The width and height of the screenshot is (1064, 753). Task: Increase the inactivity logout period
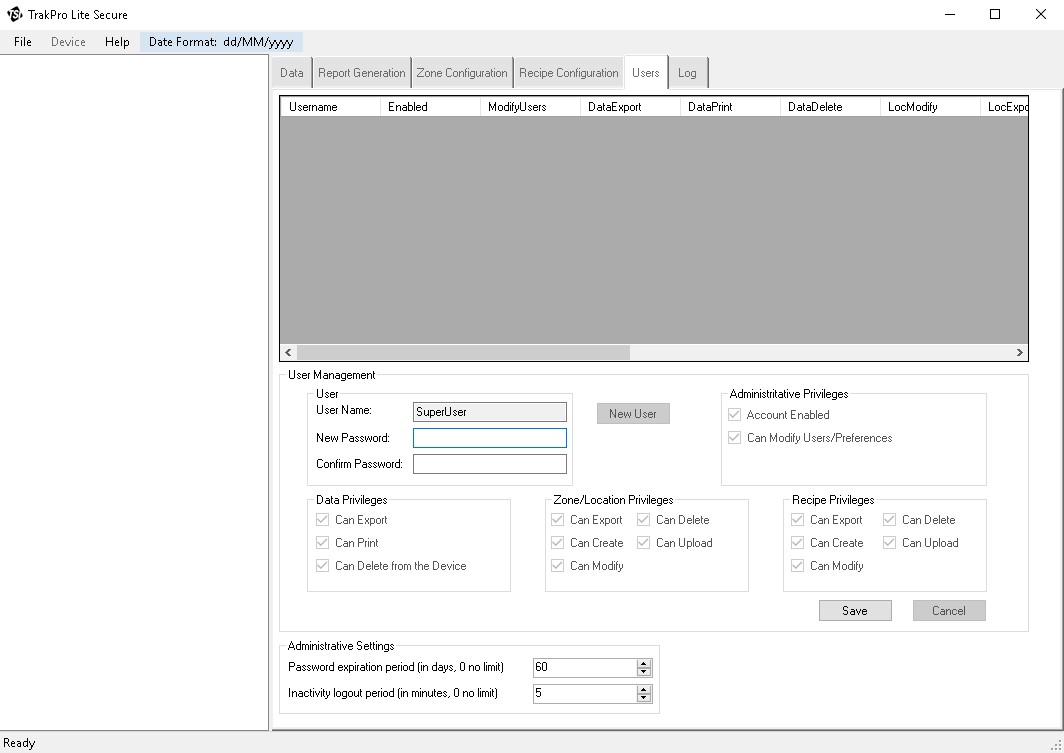[x=644, y=689]
